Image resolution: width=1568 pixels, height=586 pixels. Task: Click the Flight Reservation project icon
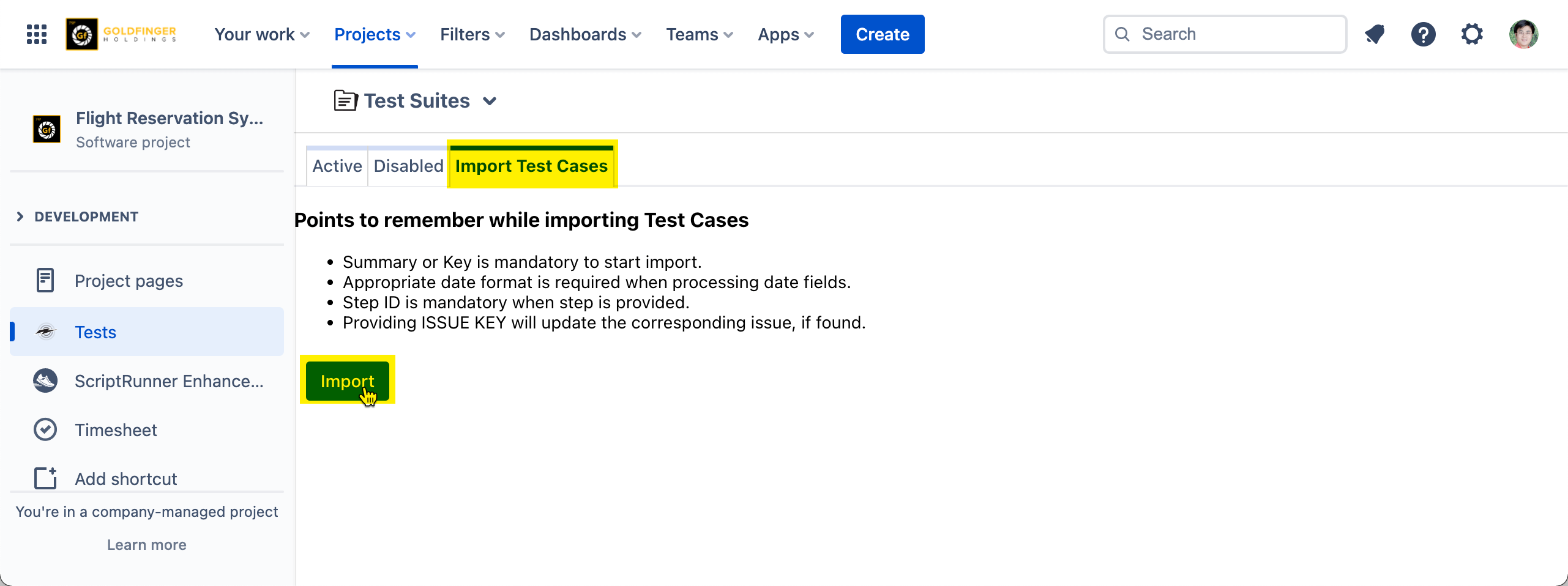click(47, 129)
